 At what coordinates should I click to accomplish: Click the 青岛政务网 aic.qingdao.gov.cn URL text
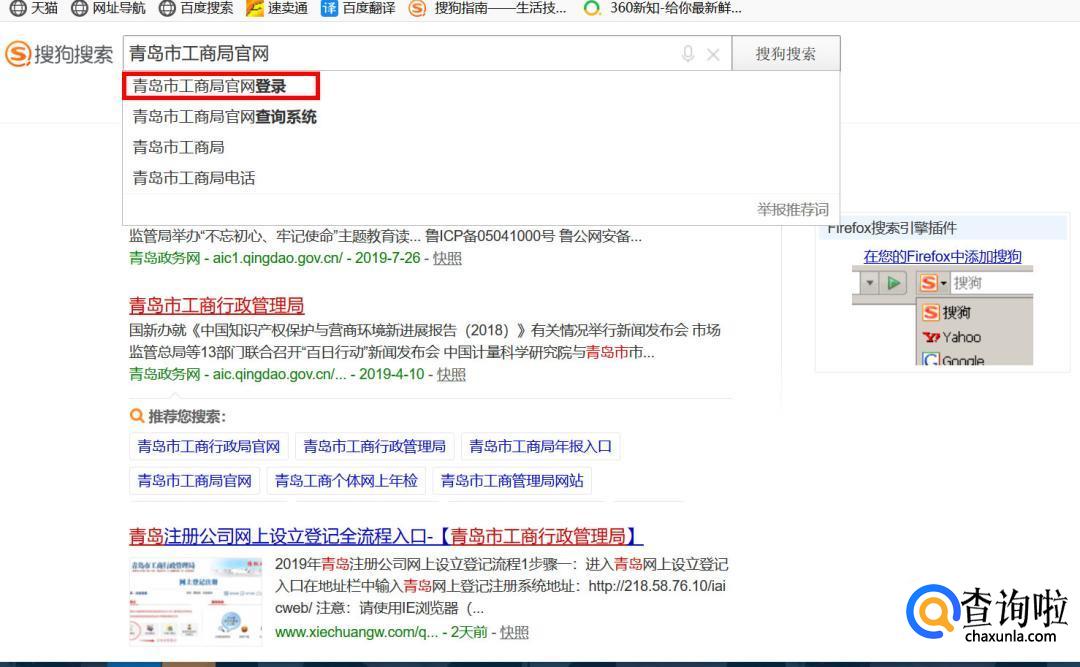[238, 374]
